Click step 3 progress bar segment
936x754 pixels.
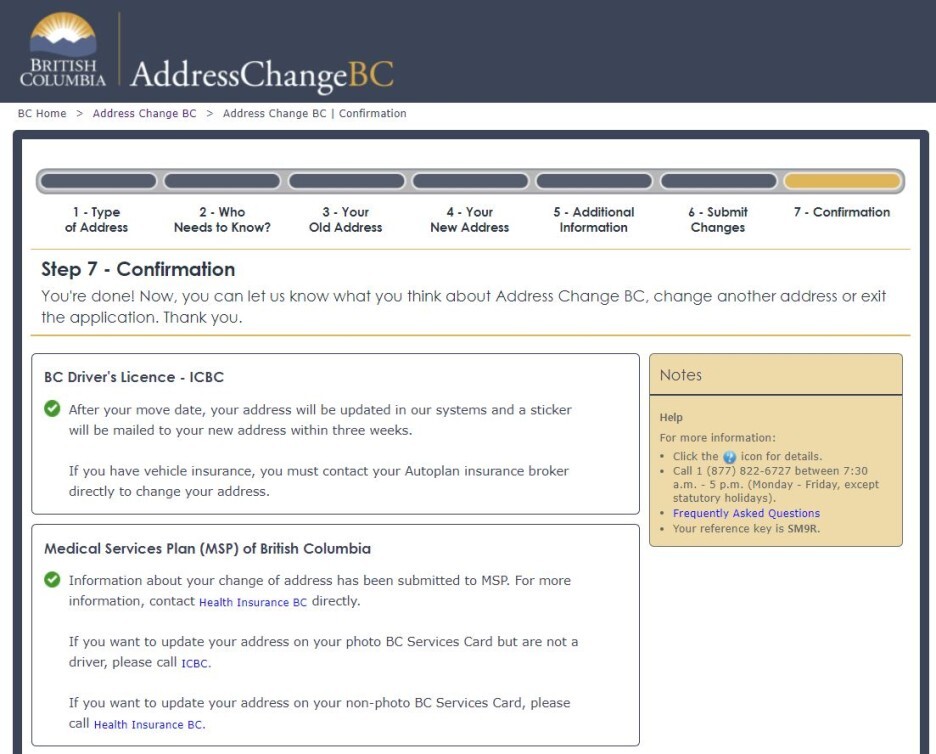346,181
